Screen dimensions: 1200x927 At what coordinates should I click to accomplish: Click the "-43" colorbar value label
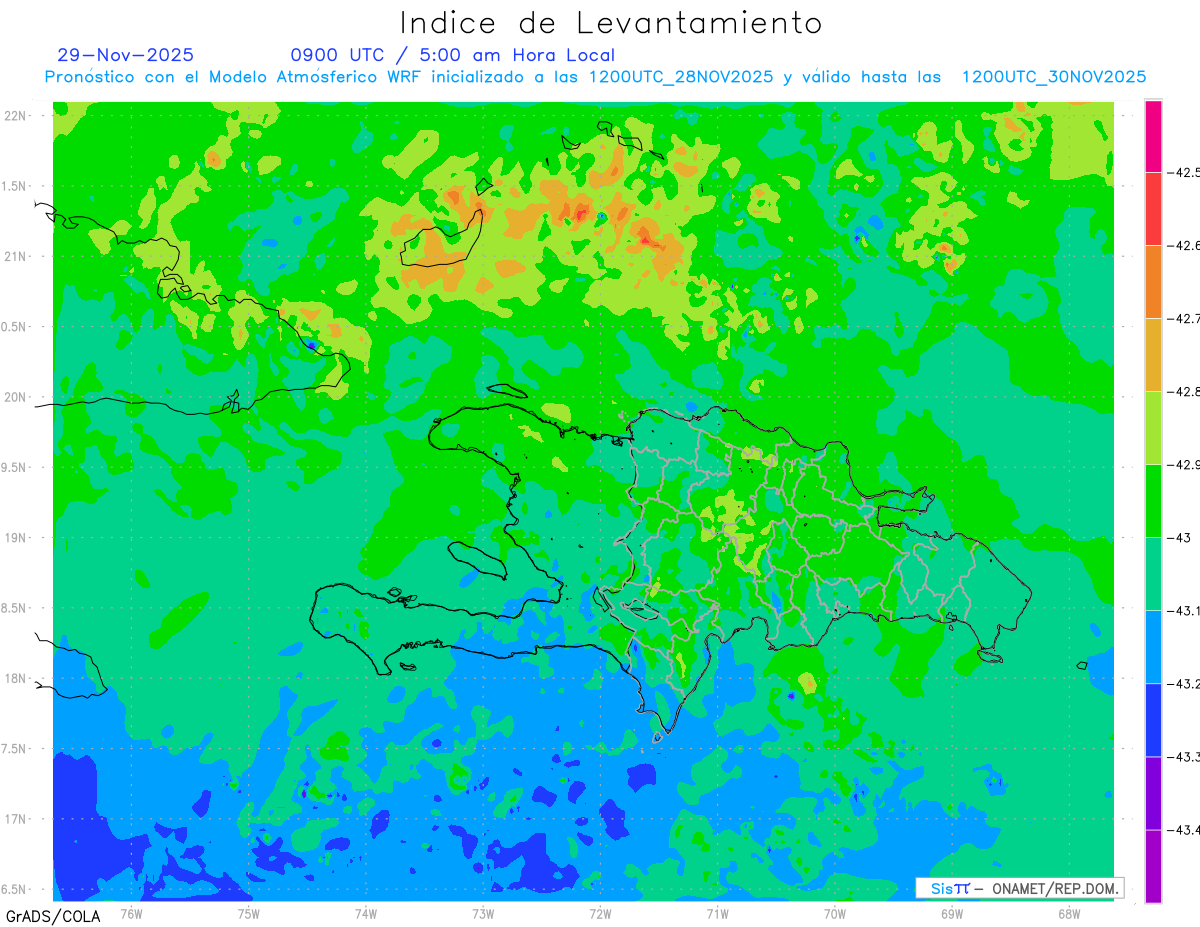(1178, 538)
